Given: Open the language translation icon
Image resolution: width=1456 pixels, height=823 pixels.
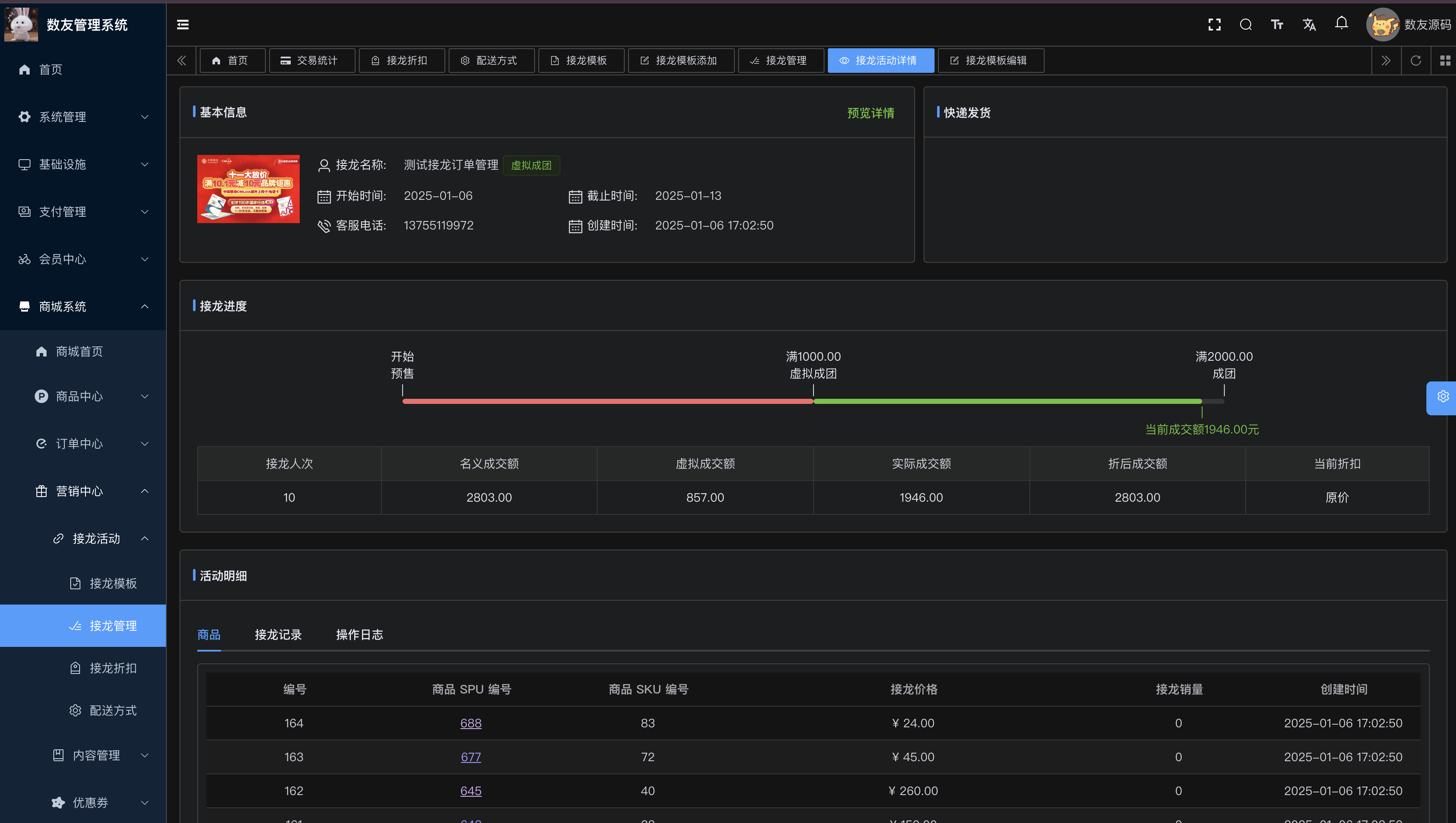Looking at the screenshot, I should point(1309,24).
